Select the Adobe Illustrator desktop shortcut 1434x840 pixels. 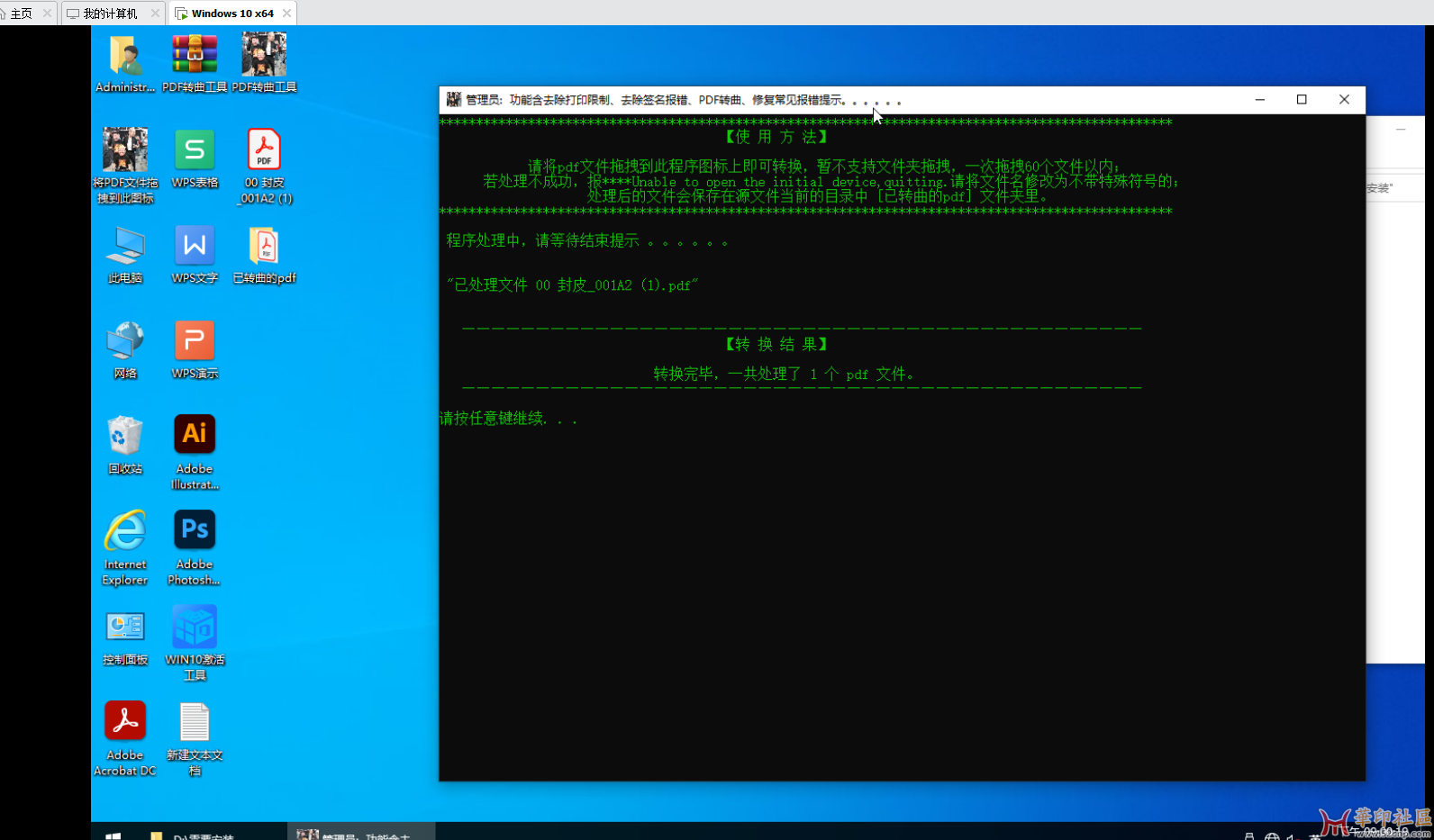[195, 436]
